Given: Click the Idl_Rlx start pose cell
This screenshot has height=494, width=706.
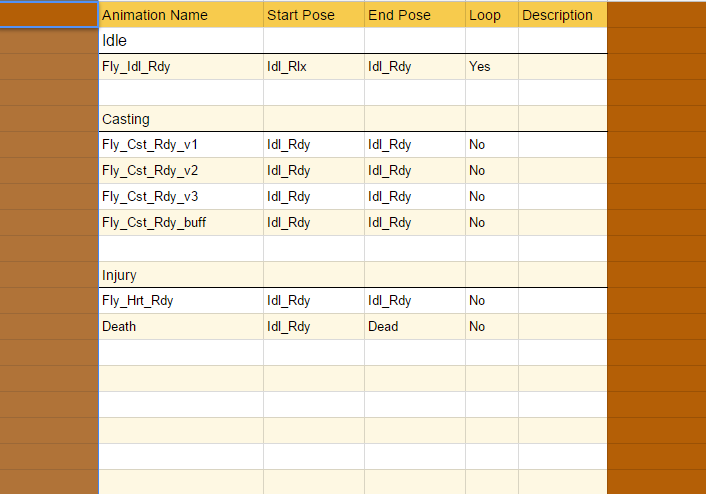Looking at the screenshot, I should pyautogui.click(x=314, y=67).
